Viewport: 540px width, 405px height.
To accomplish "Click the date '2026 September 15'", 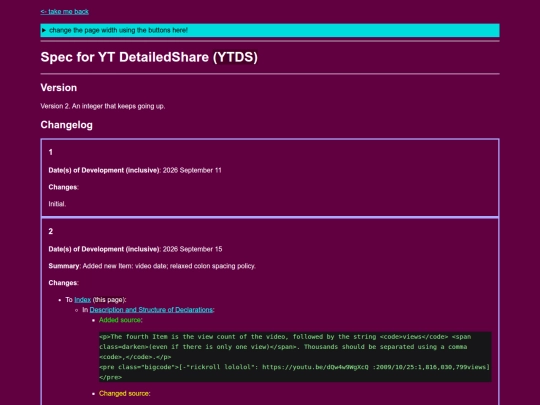I will coord(192,249).
